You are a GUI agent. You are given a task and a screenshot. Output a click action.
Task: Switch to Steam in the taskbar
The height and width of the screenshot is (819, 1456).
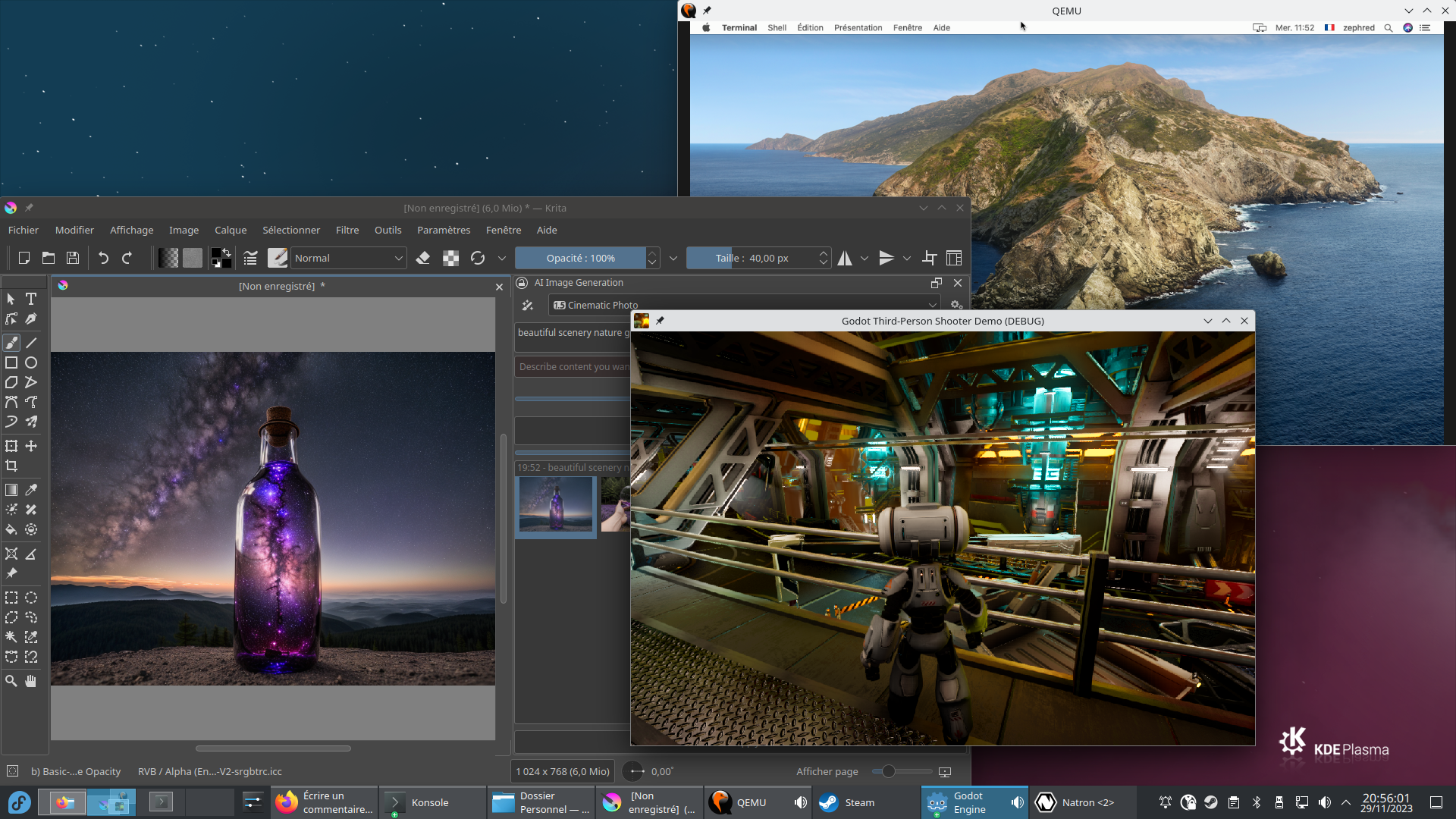(865, 802)
